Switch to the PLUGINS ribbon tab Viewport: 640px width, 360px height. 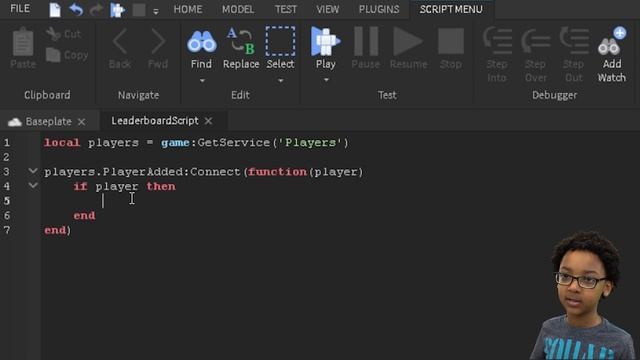(x=379, y=9)
